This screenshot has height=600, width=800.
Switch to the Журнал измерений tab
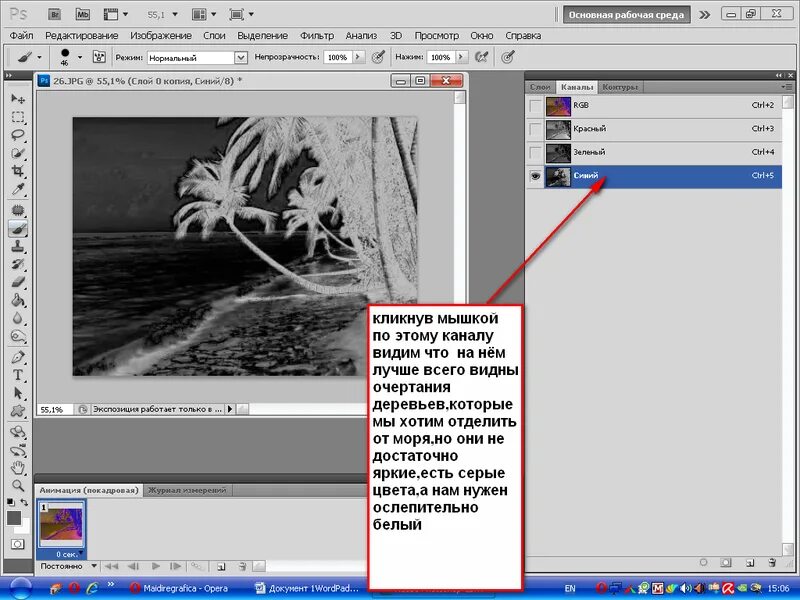tap(187, 490)
